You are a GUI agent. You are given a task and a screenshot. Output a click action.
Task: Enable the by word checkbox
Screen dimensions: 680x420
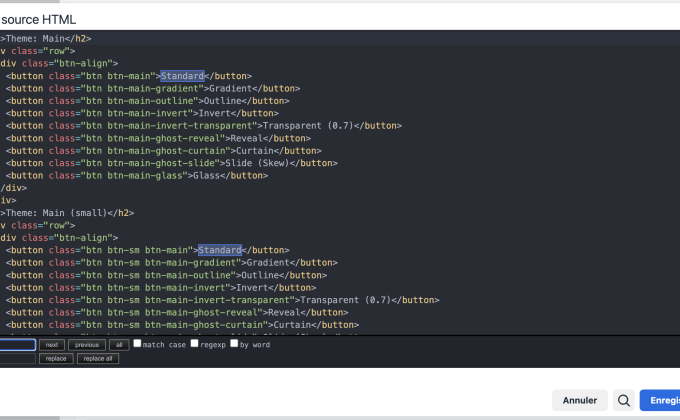[234, 343]
